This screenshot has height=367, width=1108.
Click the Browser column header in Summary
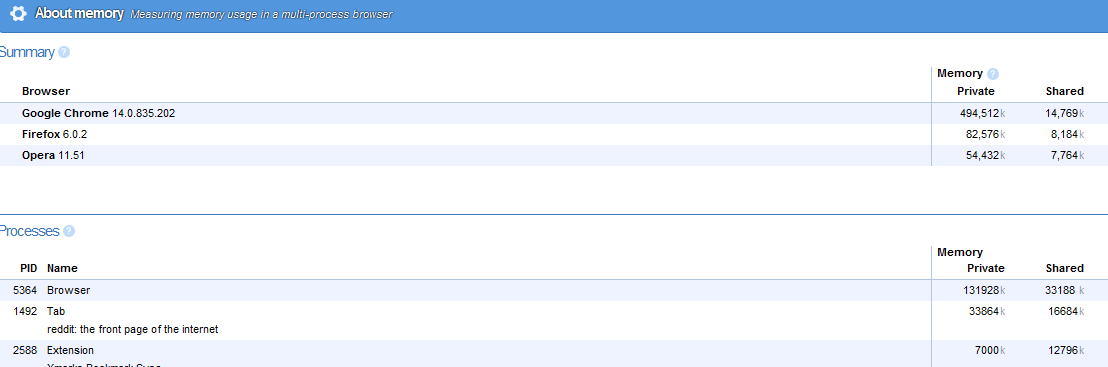tap(46, 91)
